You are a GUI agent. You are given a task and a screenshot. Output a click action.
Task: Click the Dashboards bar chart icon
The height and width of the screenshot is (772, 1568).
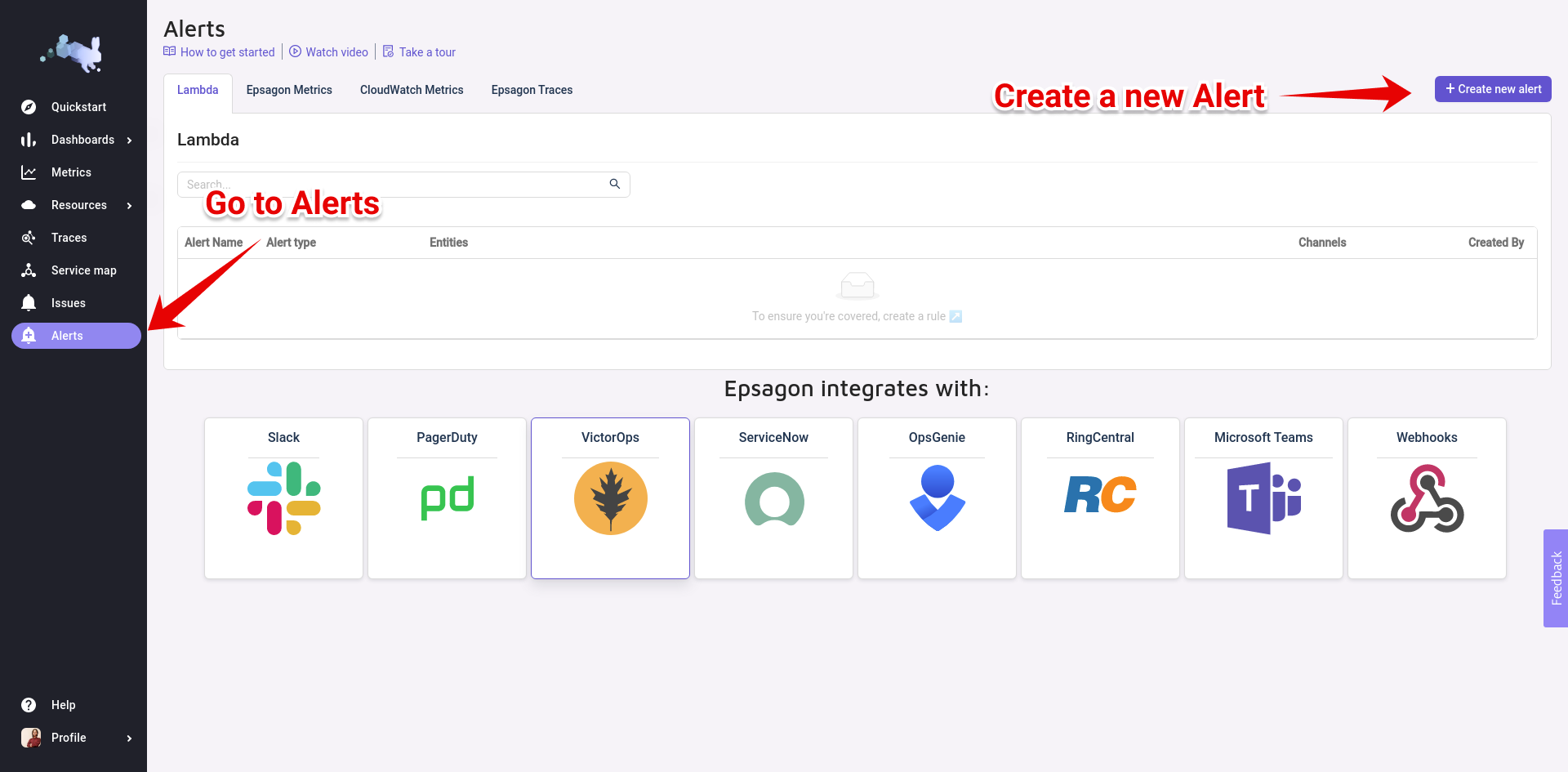29,140
